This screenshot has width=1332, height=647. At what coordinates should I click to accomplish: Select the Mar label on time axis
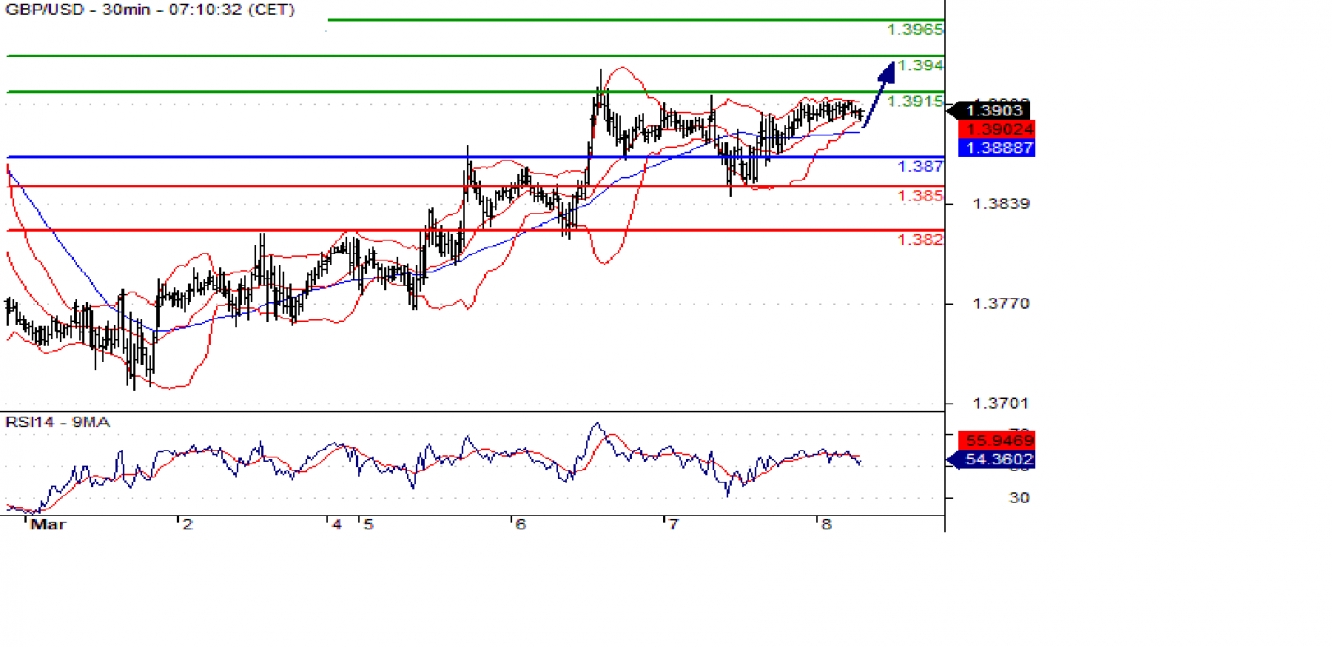[50, 524]
